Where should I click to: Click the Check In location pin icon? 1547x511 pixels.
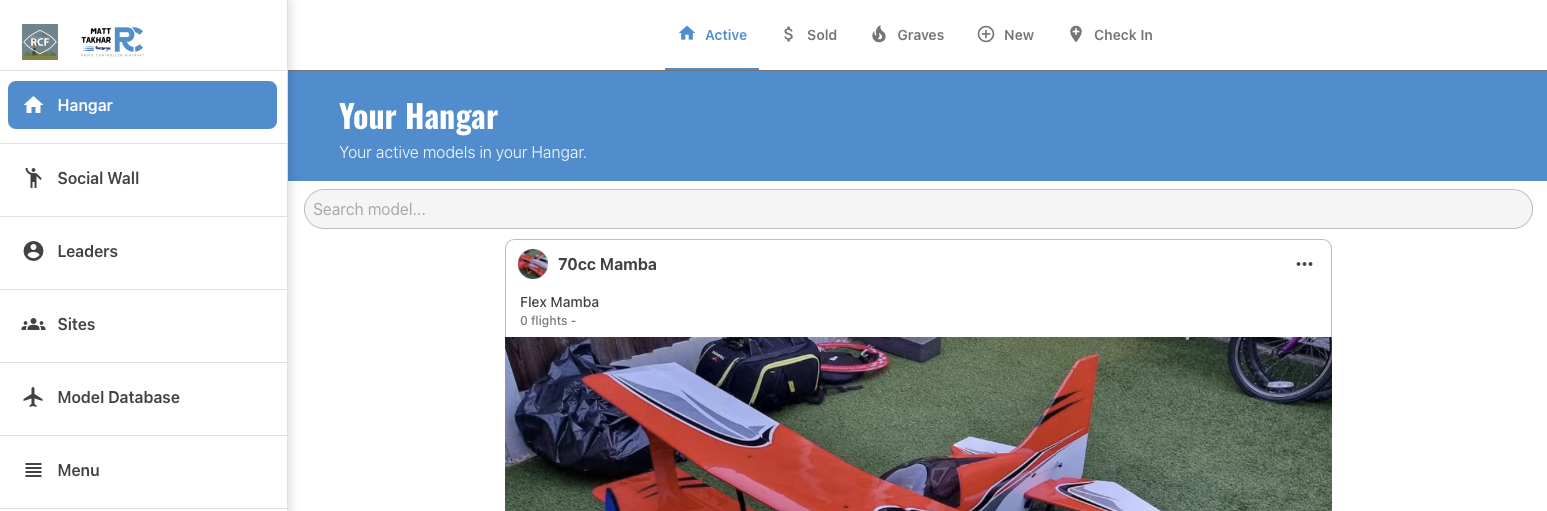pos(1076,34)
